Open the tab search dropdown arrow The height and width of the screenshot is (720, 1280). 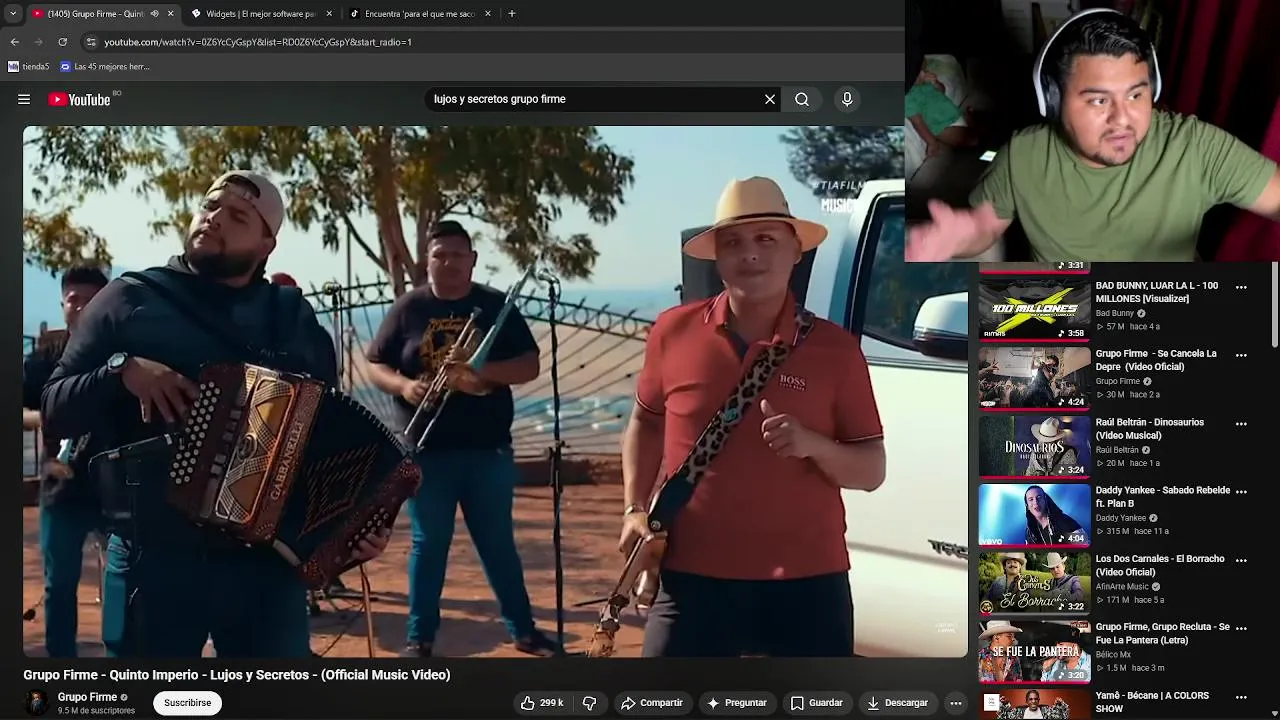(x=13, y=14)
